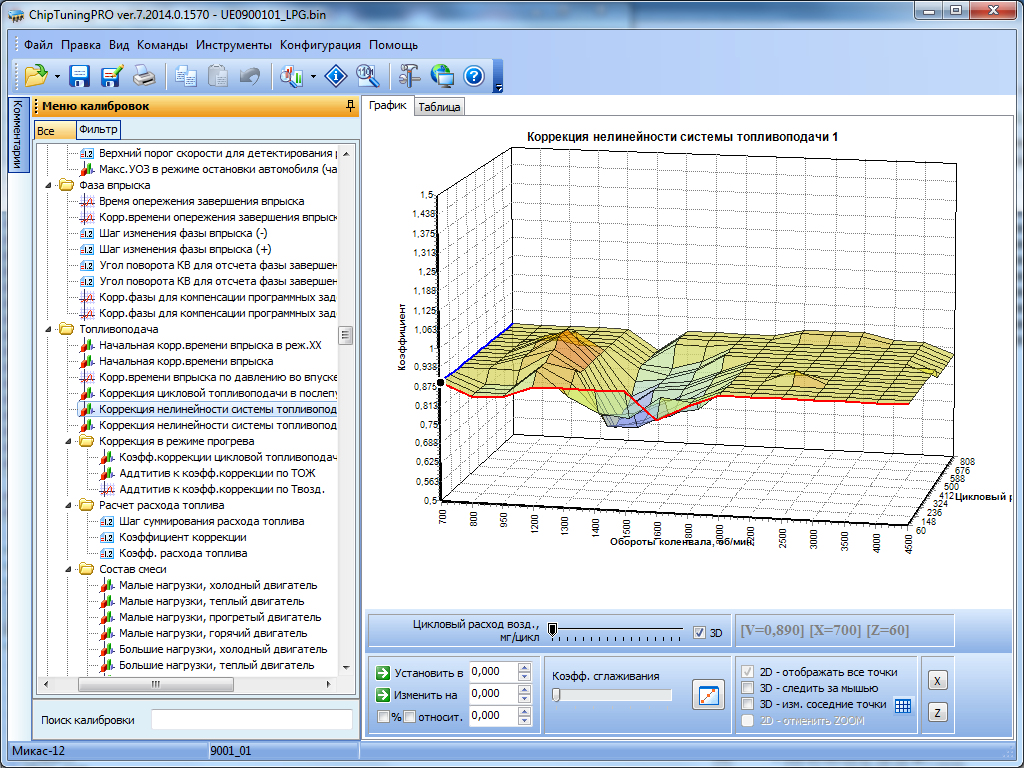Enable '3D - следить за мышью' checkbox
This screenshot has width=1024, height=768.
[x=746, y=688]
